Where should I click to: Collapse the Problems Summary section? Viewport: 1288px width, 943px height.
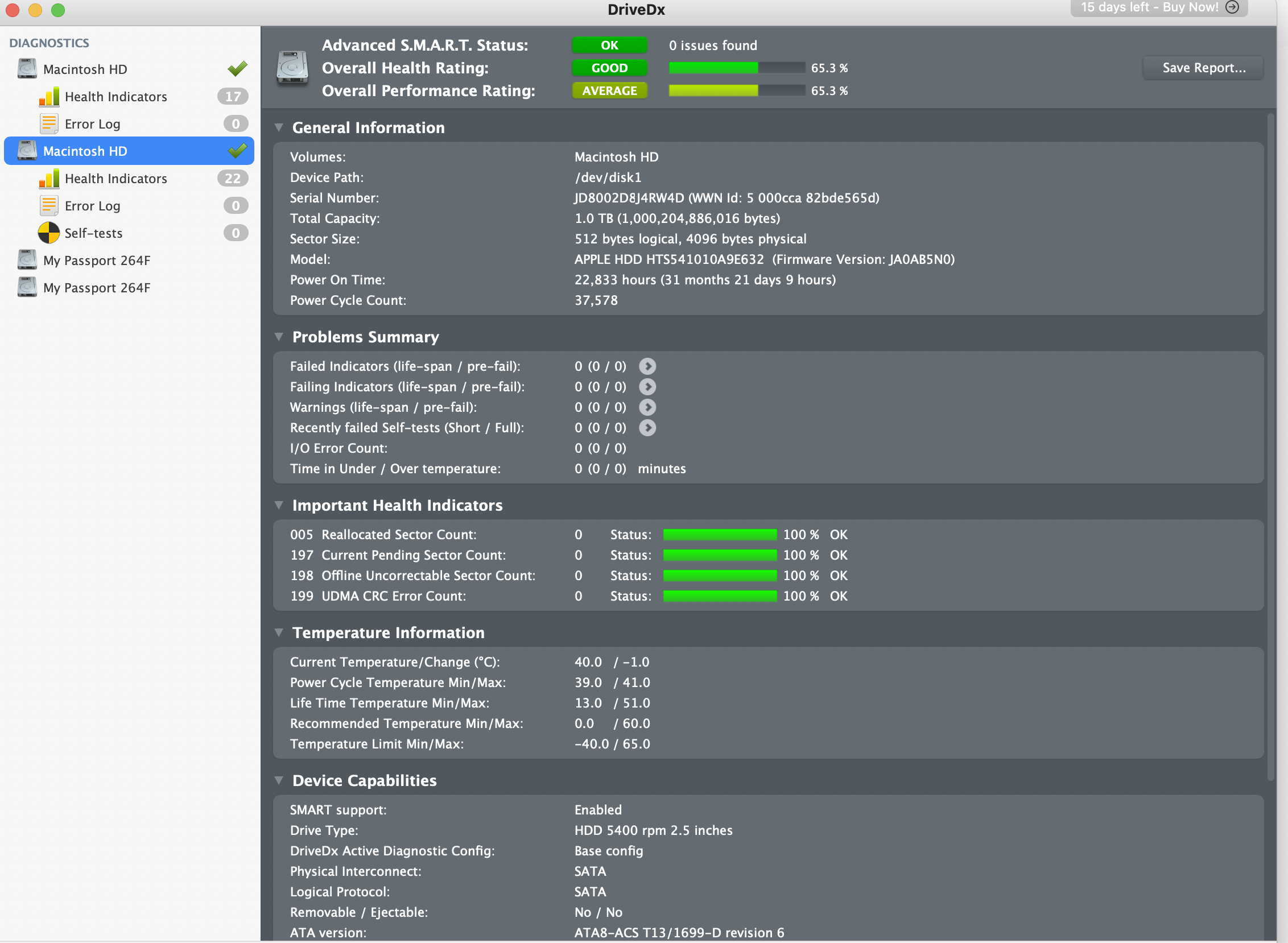click(279, 337)
